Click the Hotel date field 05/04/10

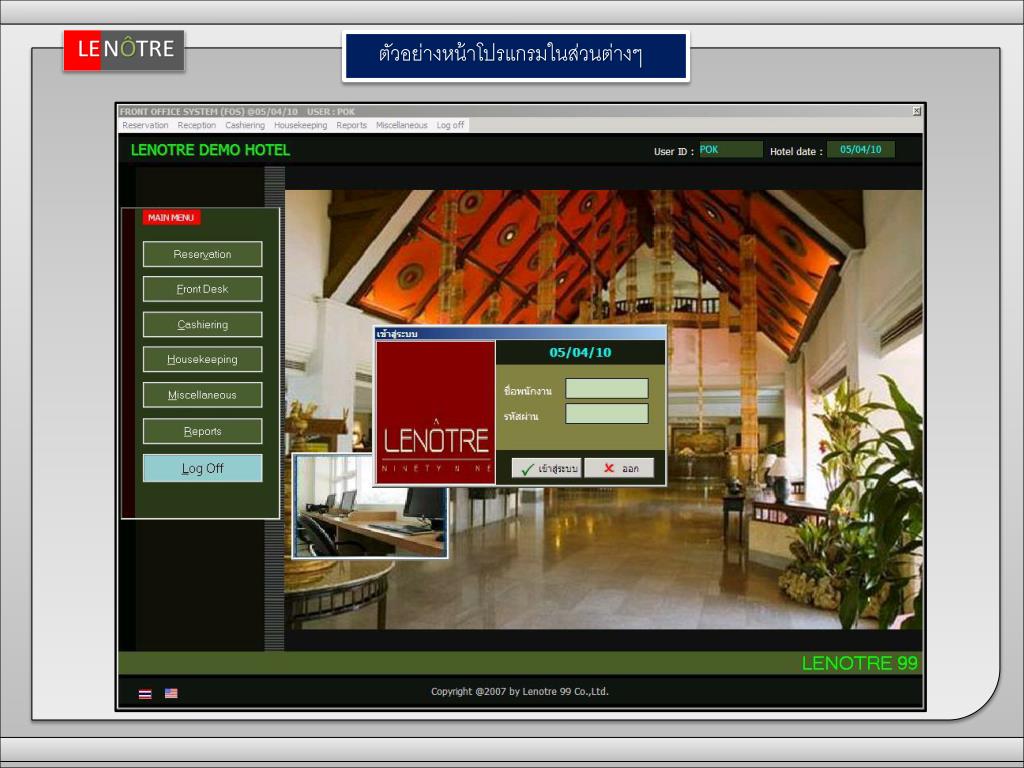pyautogui.click(x=861, y=150)
